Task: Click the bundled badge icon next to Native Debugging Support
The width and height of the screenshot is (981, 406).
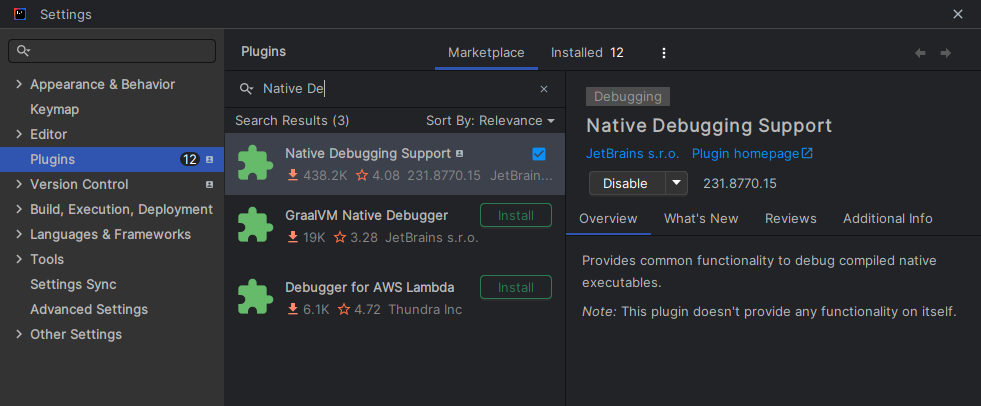Action: click(x=460, y=153)
